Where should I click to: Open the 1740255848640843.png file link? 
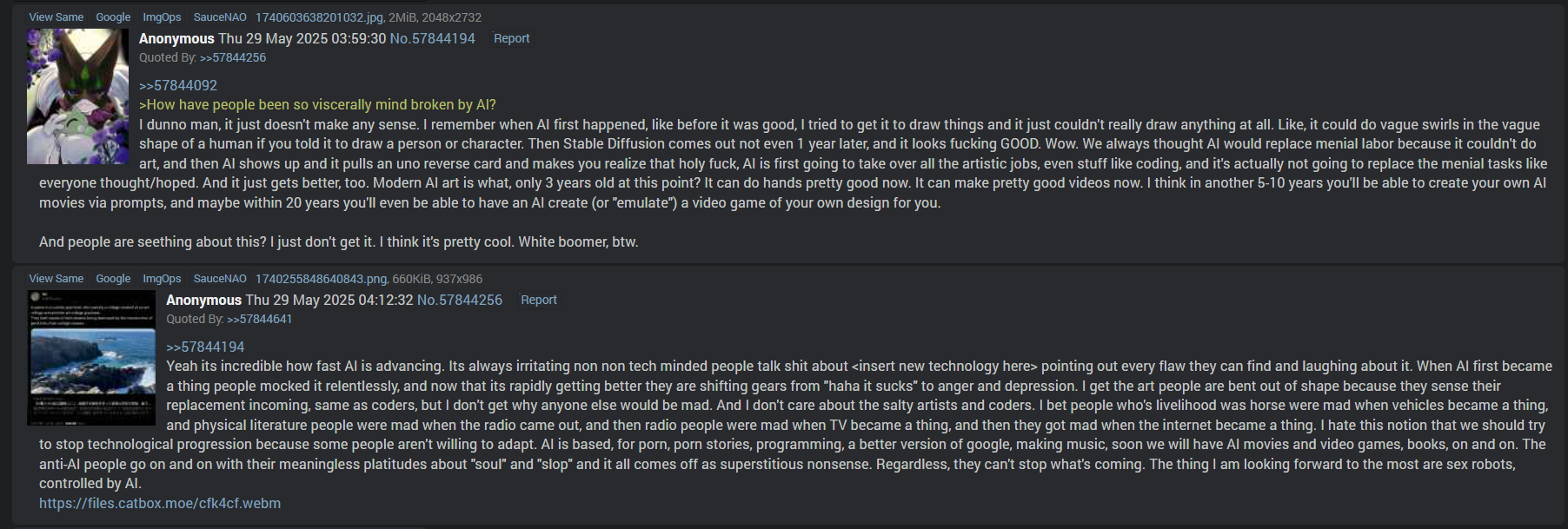coord(321,279)
